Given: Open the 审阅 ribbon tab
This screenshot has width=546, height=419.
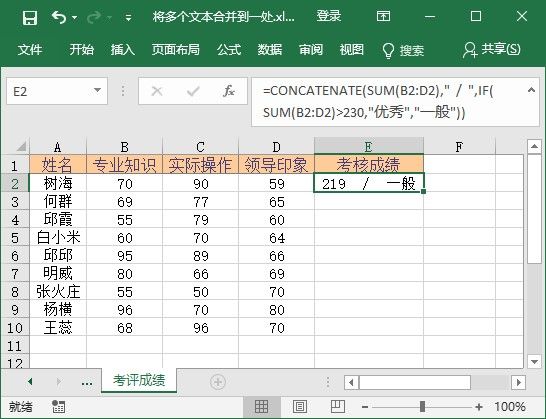Looking at the screenshot, I should coord(311,49).
